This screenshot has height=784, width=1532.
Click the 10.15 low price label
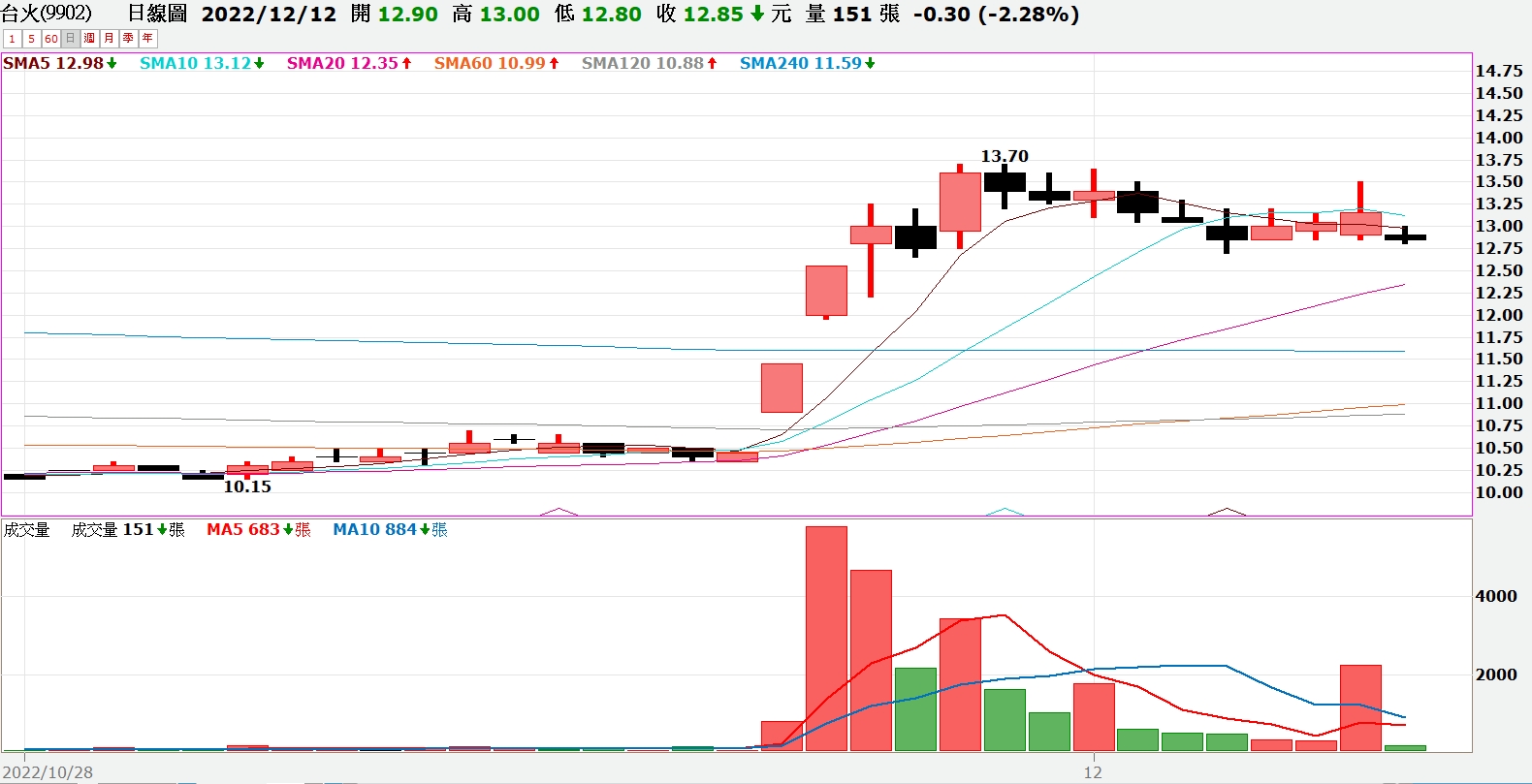(x=247, y=486)
